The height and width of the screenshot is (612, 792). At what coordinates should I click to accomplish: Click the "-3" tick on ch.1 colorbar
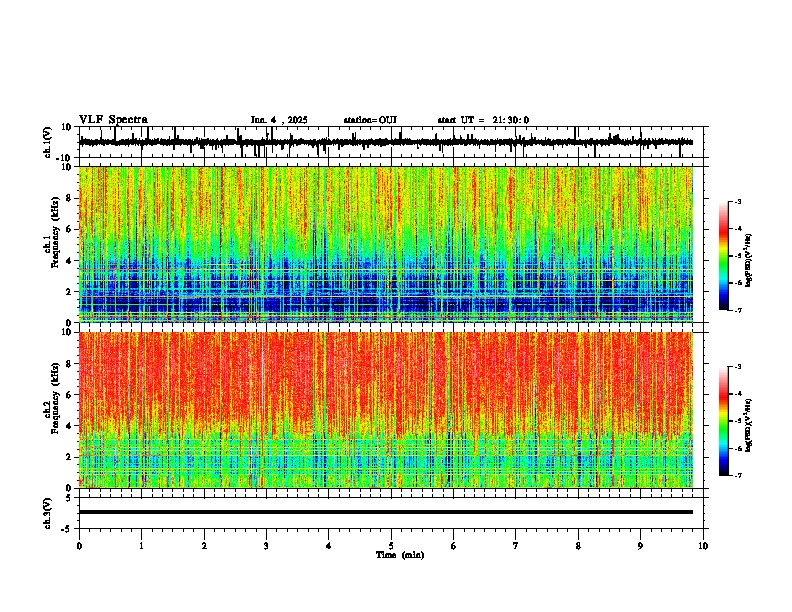[738, 202]
